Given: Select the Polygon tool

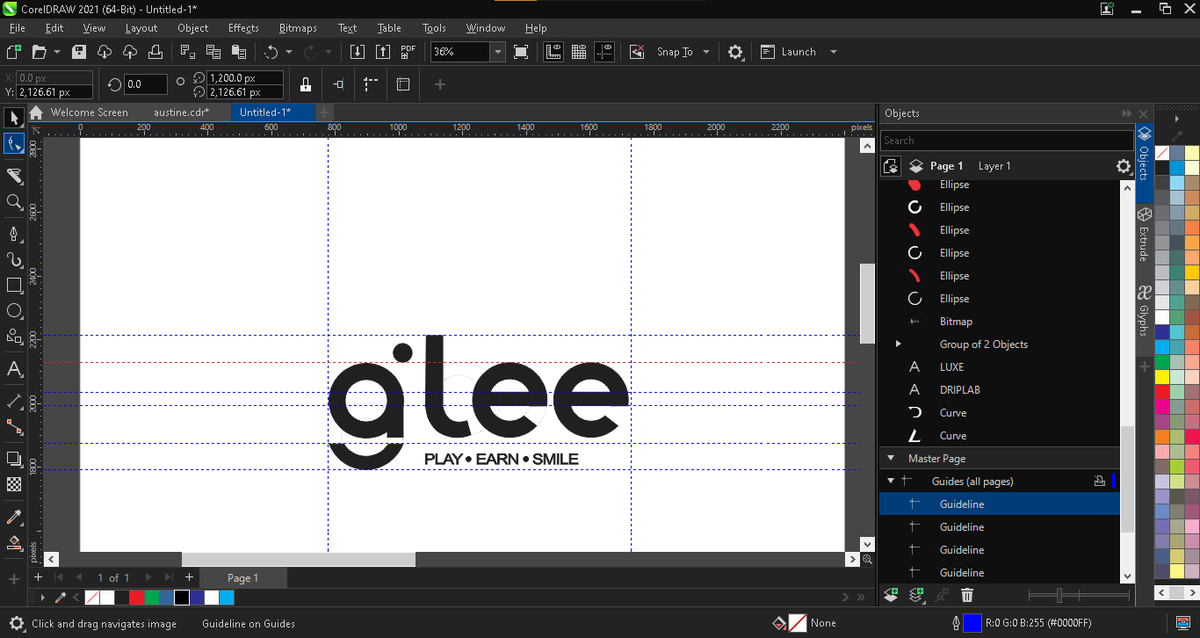Looking at the screenshot, I should click(x=14, y=337).
